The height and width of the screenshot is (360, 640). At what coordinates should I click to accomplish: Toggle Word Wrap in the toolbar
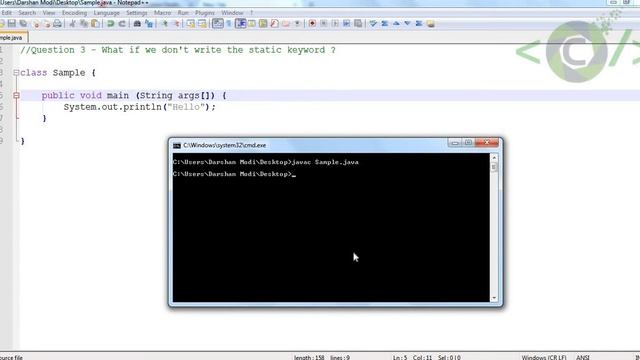(218, 24)
